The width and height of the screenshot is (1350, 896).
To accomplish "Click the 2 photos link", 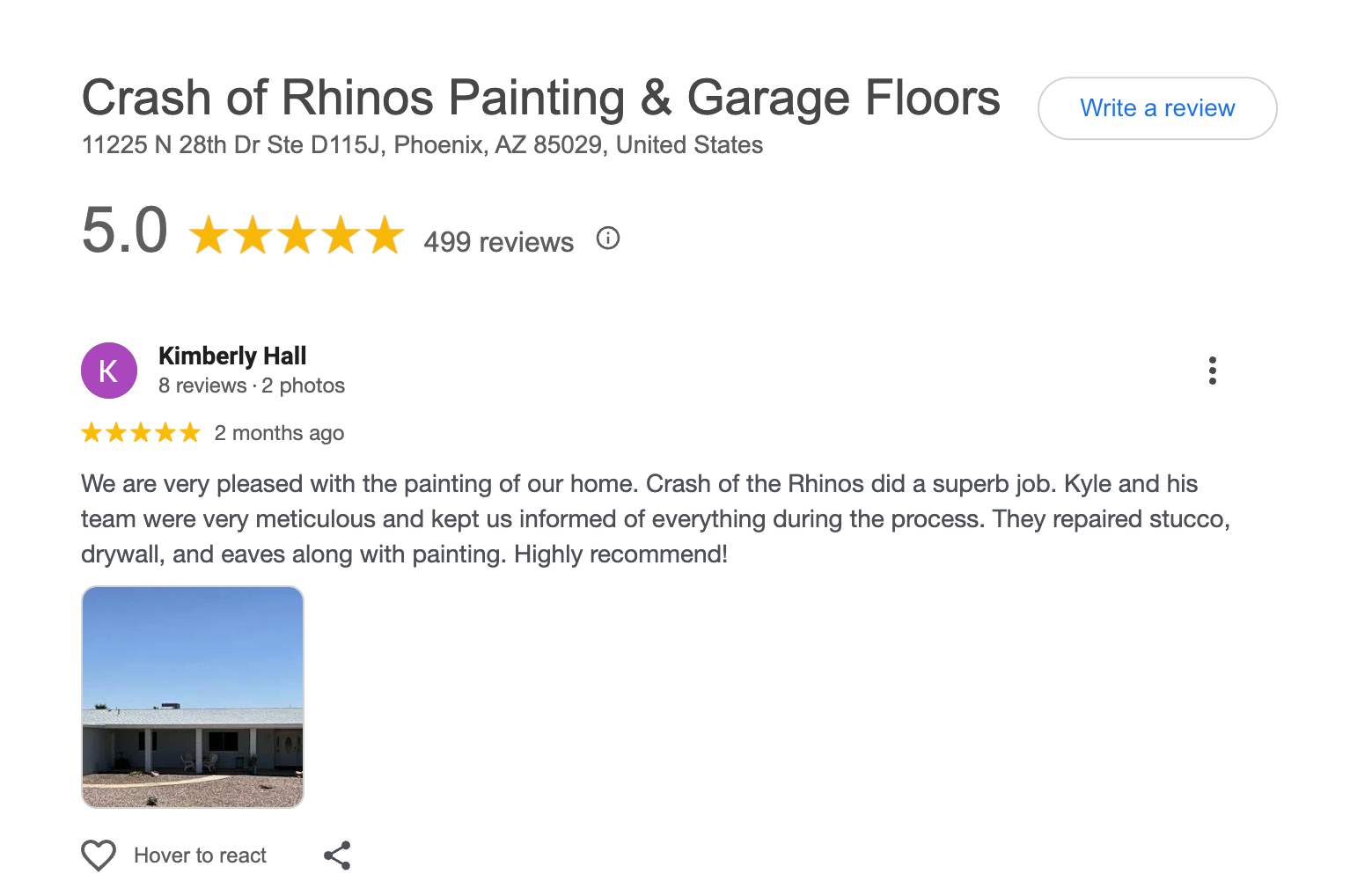I will point(302,386).
